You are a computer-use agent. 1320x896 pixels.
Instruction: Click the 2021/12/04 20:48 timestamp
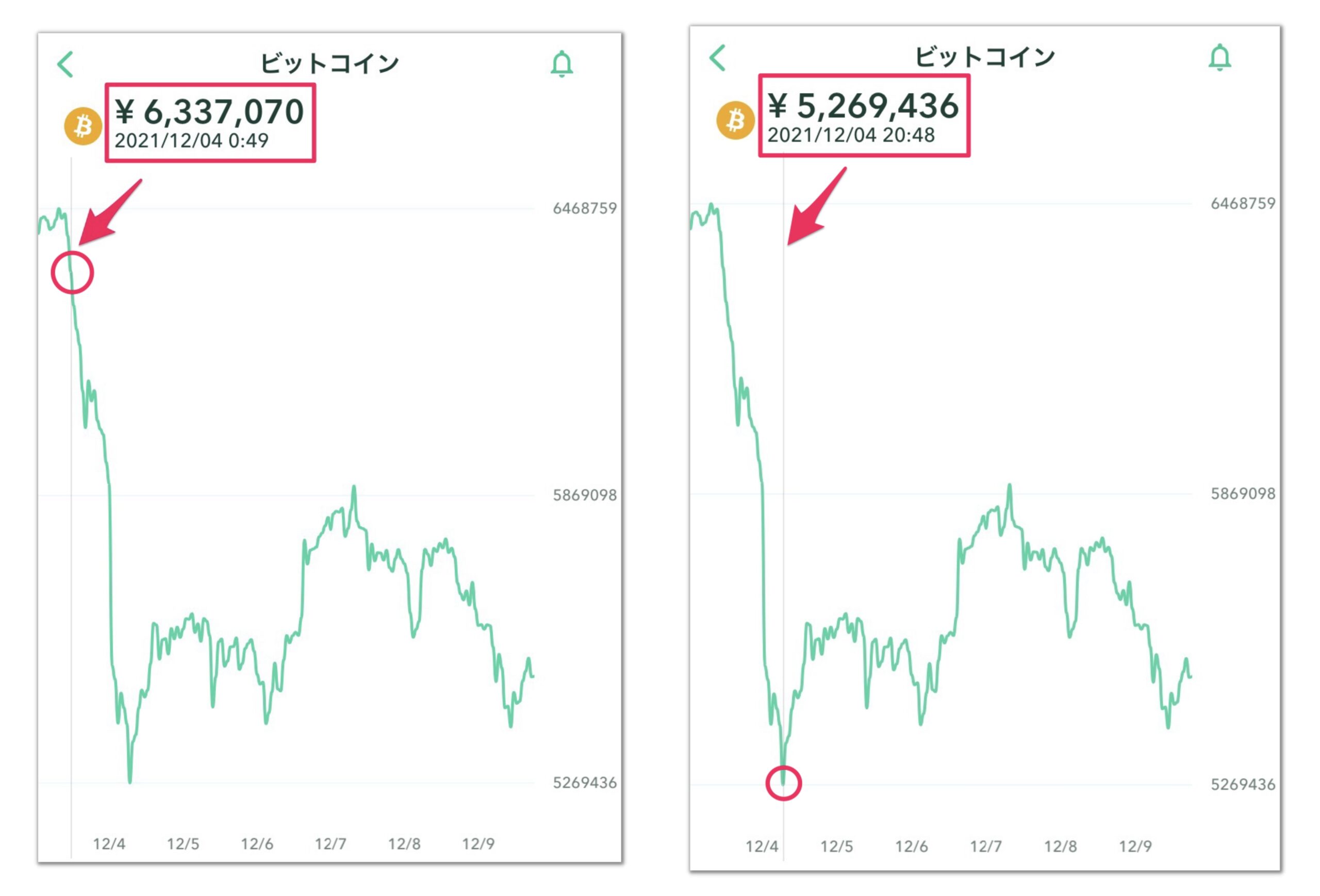tap(851, 135)
